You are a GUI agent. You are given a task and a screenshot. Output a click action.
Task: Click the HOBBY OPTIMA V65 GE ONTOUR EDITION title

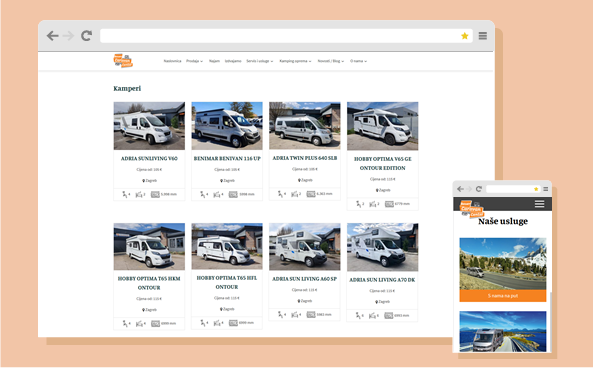pyautogui.click(x=382, y=163)
